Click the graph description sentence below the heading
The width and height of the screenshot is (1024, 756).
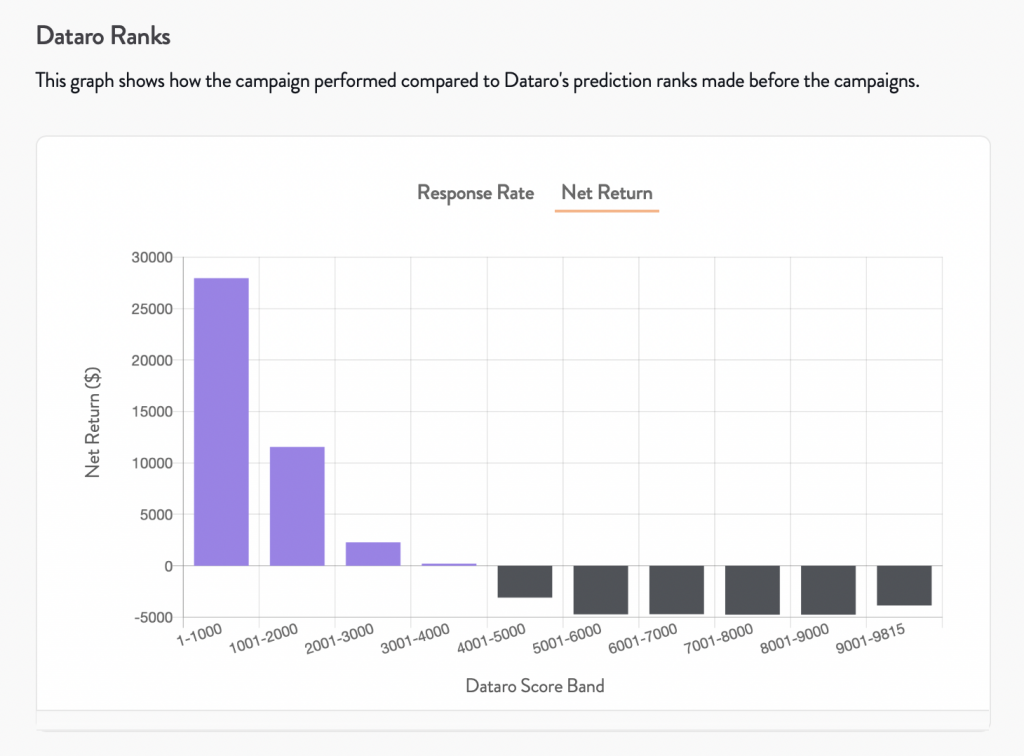click(x=477, y=80)
